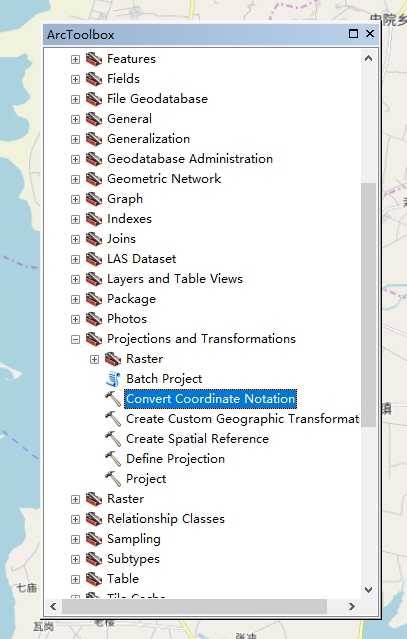Screen dimensions: 407x639
Task: Click the horizontal scrollbar left arrow
Action: pos(53,606)
